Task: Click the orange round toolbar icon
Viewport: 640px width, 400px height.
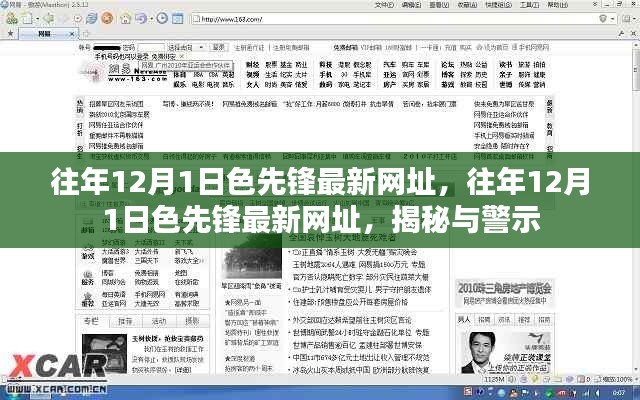Action: 107,18
